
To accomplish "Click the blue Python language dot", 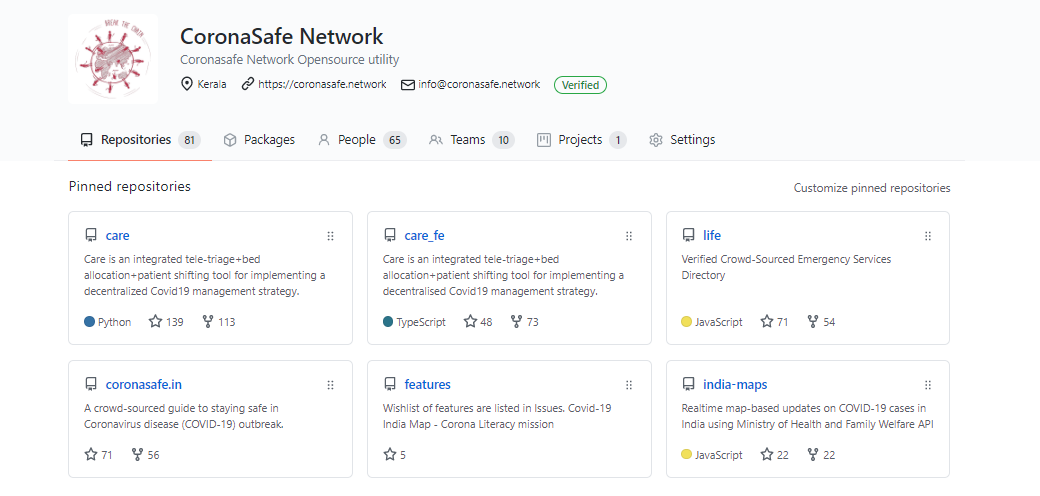I will pos(90,322).
